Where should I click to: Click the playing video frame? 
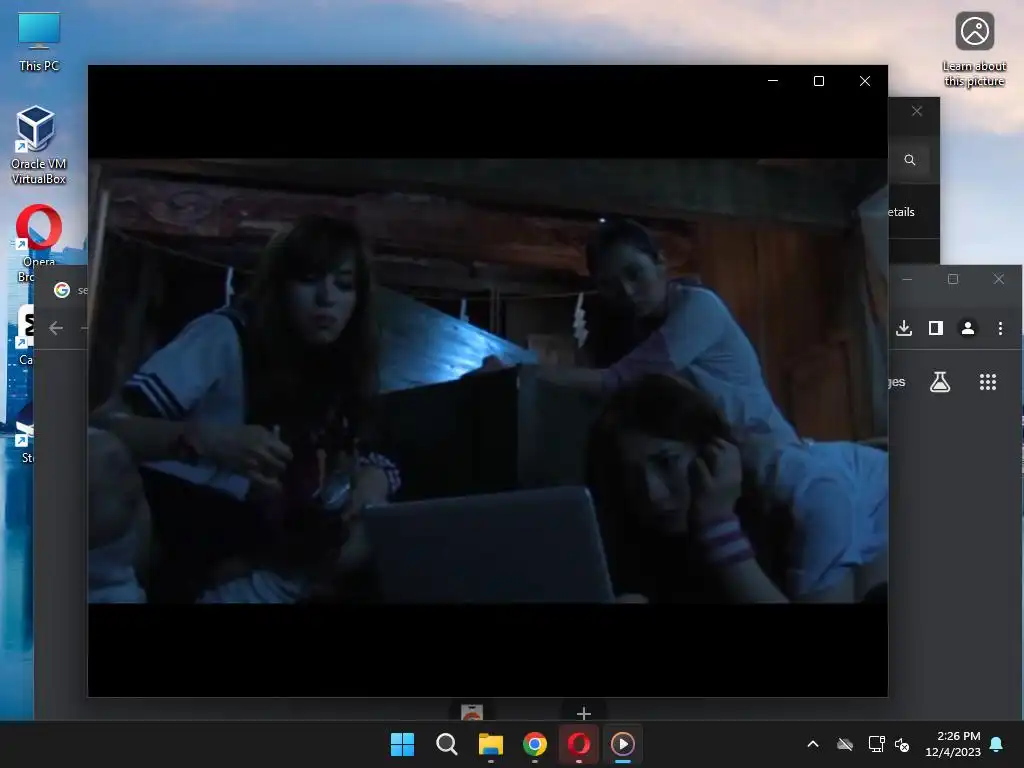tap(488, 381)
